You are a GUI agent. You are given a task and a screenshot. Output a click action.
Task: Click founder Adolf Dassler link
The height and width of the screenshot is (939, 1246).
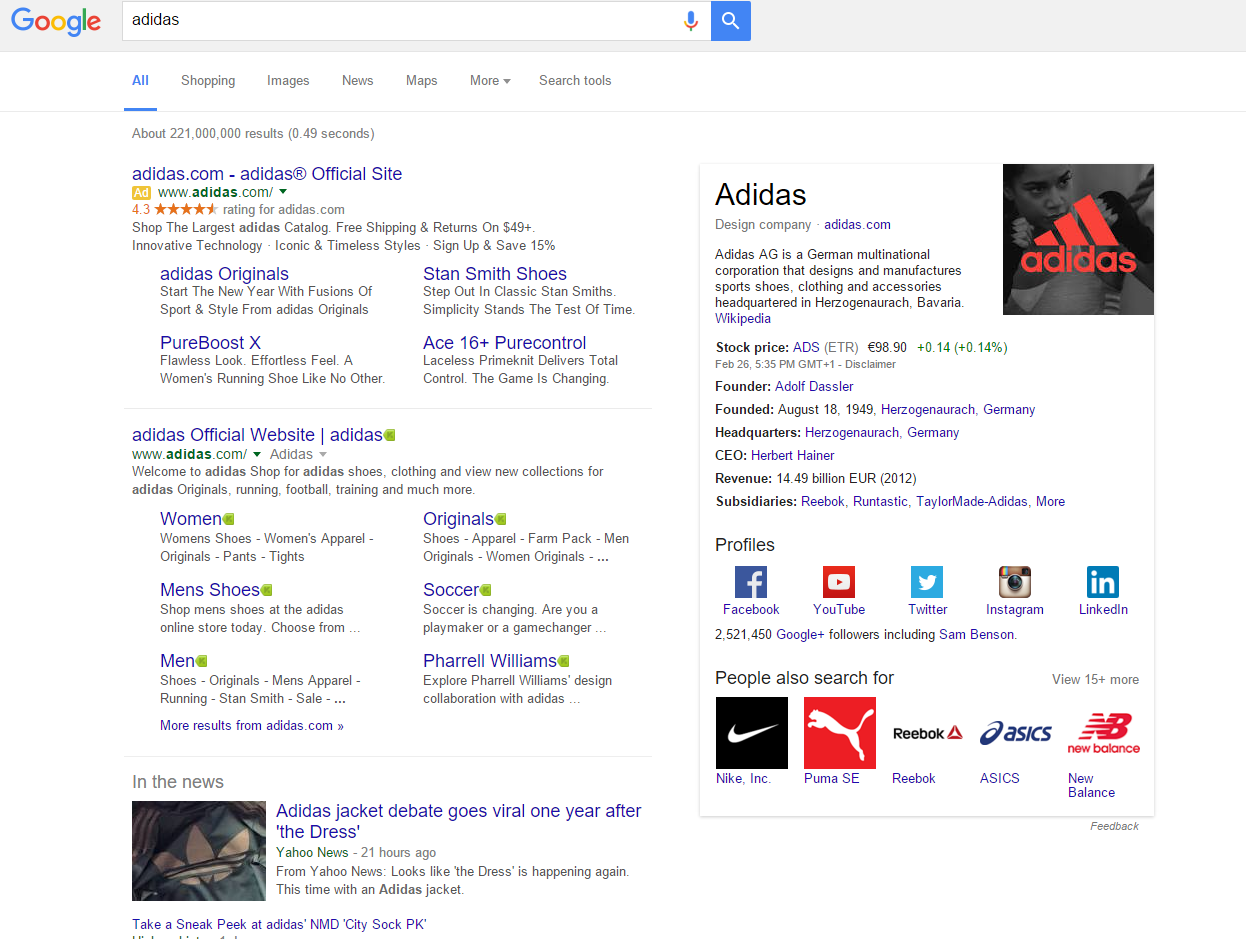pos(814,387)
